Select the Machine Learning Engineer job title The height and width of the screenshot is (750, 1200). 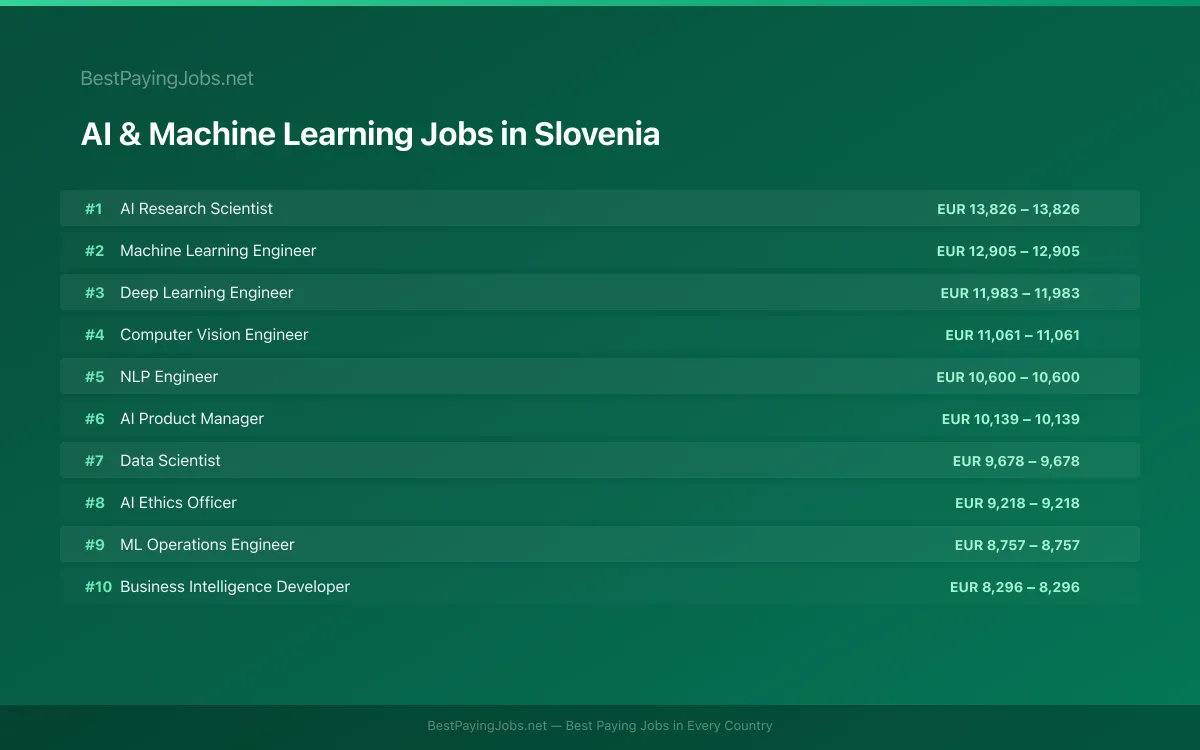click(218, 250)
